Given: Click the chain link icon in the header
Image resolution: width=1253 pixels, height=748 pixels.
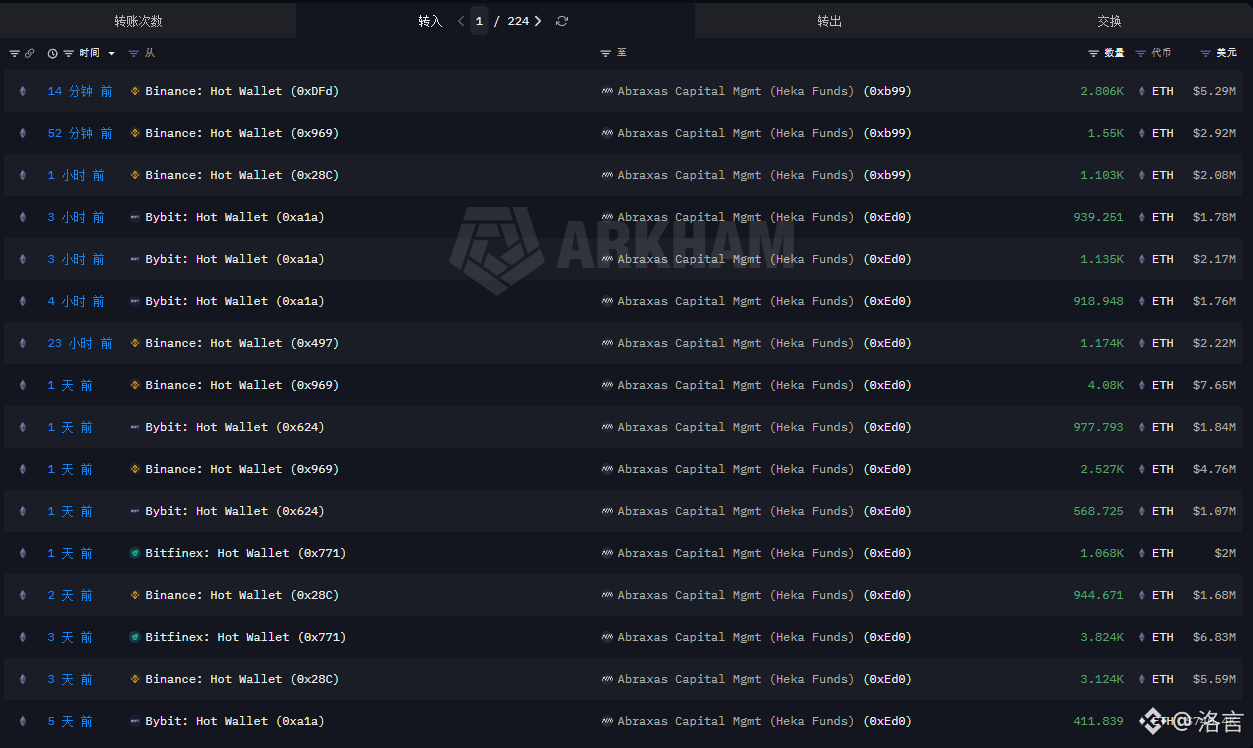Looking at the screenshot, I should coord(29,53).
